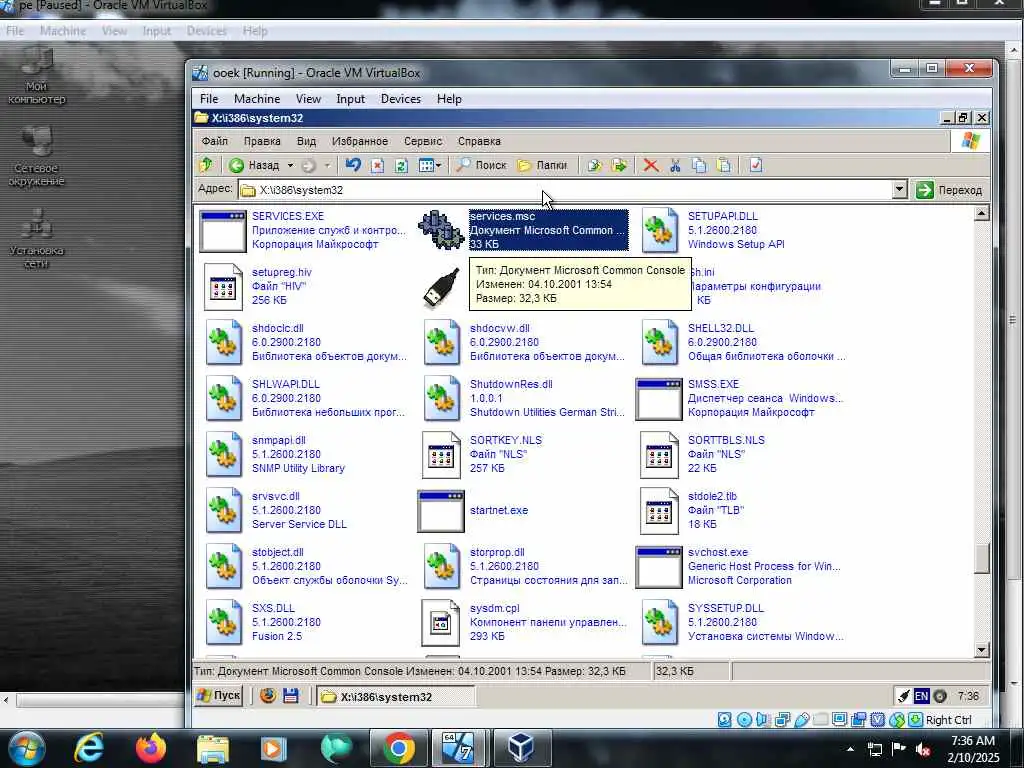
Task: Select the services.msc gears icon
Action: [441, 230]
